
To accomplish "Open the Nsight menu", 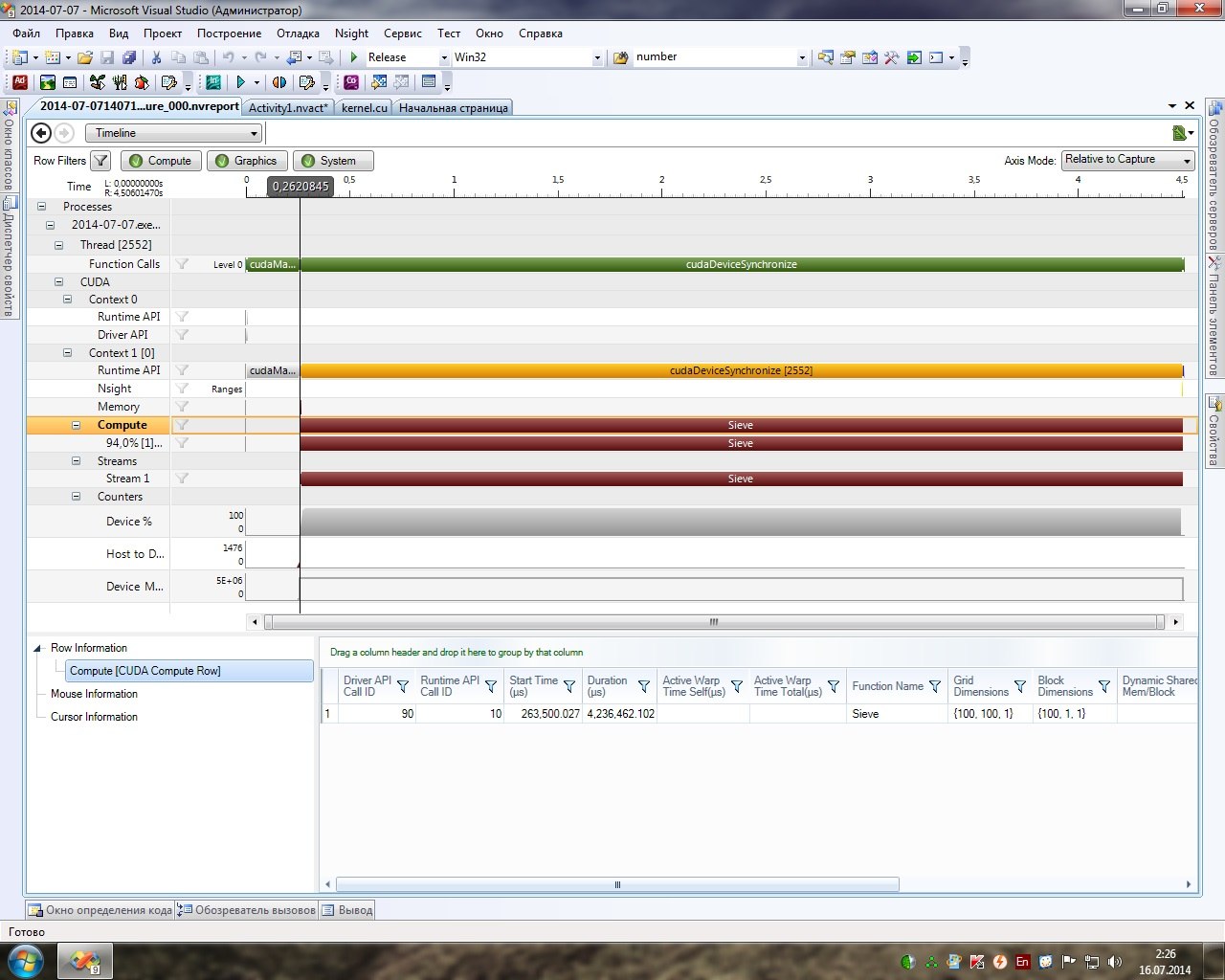I will pos(351,33).
